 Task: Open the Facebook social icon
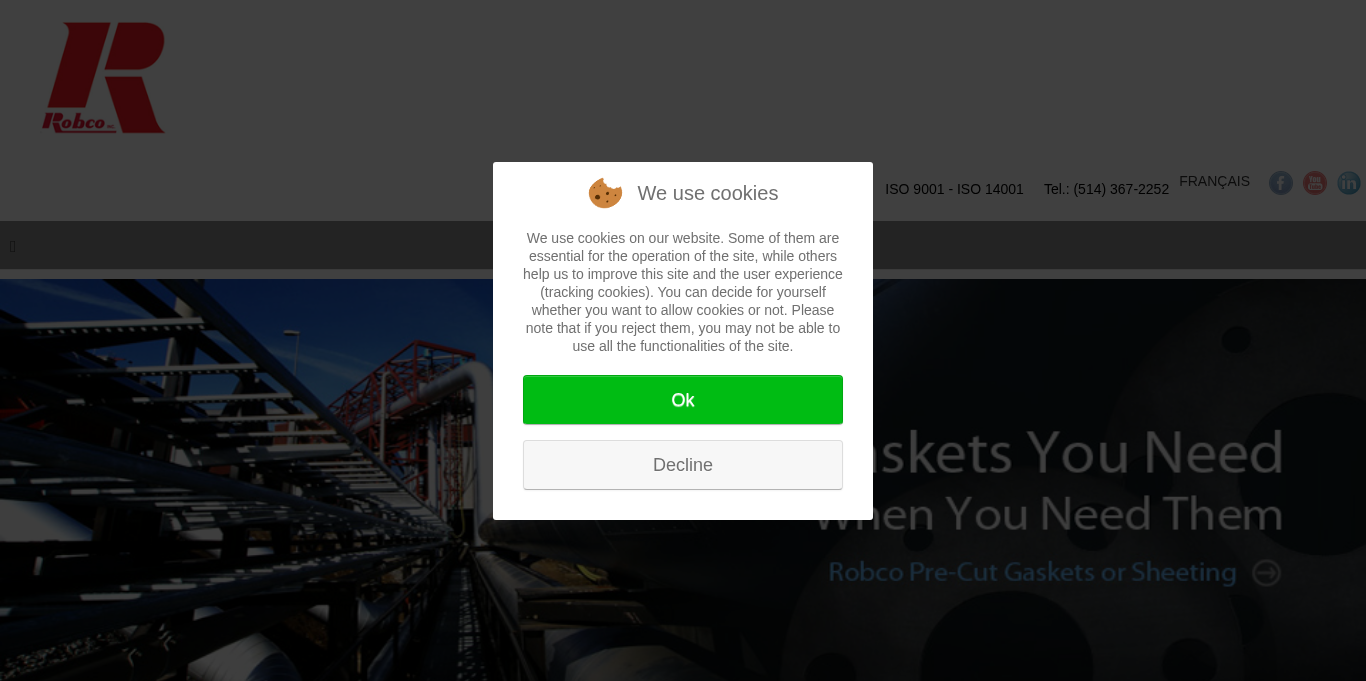coord(1281,183)
